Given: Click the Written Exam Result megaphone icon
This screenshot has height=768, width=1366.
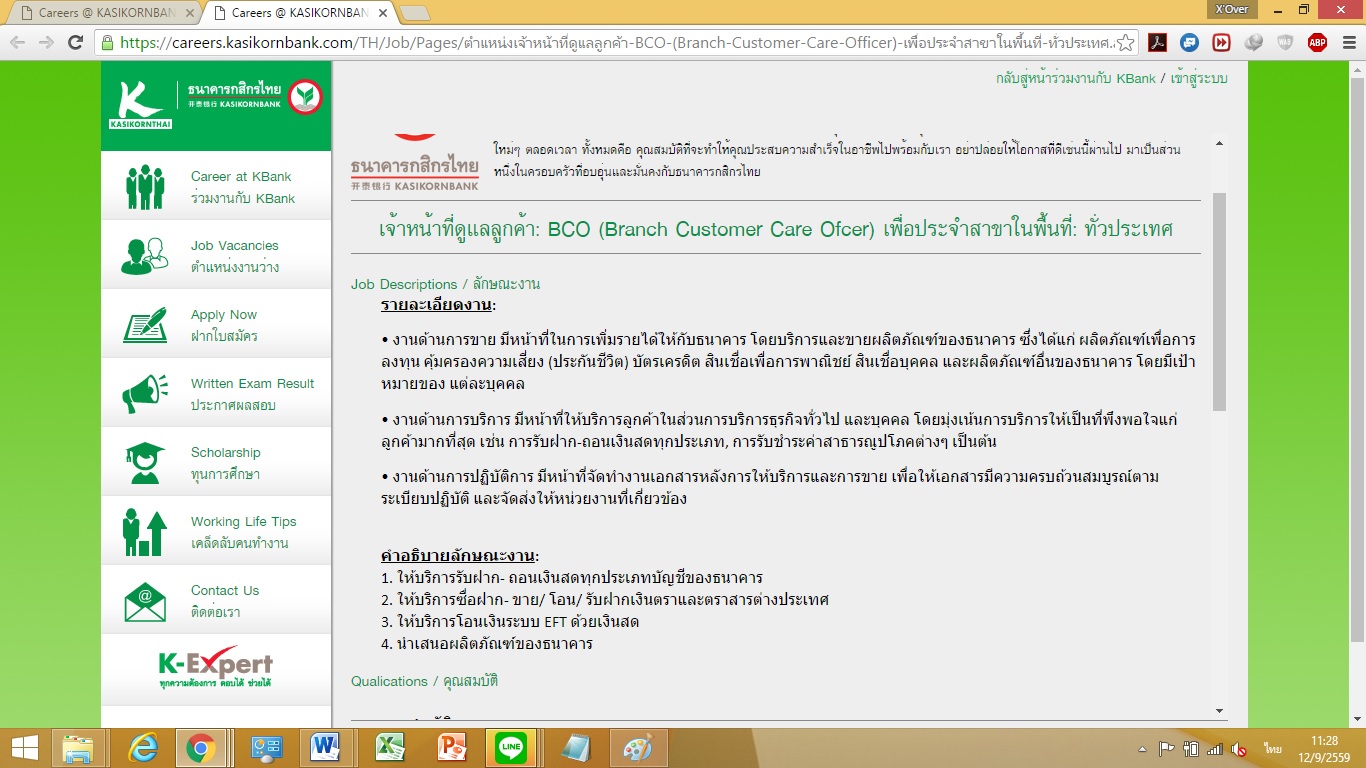Looking at the screenshot, I should pos(145,394).
